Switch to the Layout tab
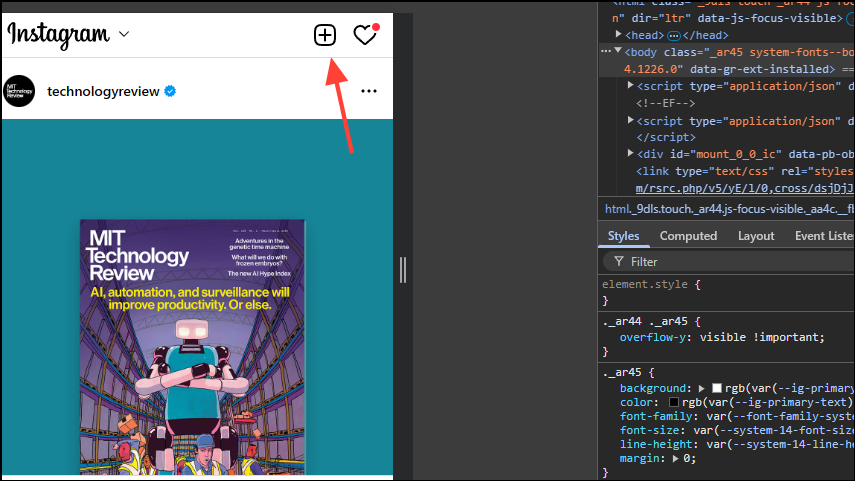 click(756, 236)
